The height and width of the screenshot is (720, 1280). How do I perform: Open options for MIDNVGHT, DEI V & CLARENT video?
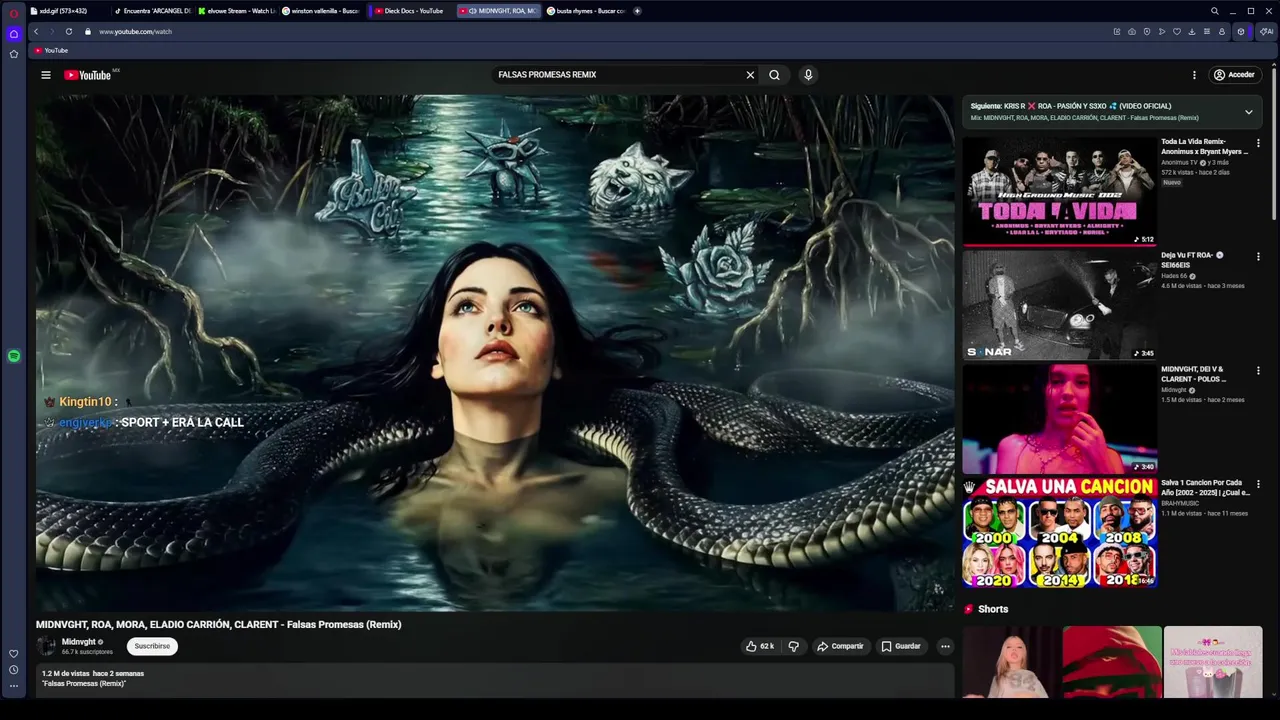(1258, 371)
